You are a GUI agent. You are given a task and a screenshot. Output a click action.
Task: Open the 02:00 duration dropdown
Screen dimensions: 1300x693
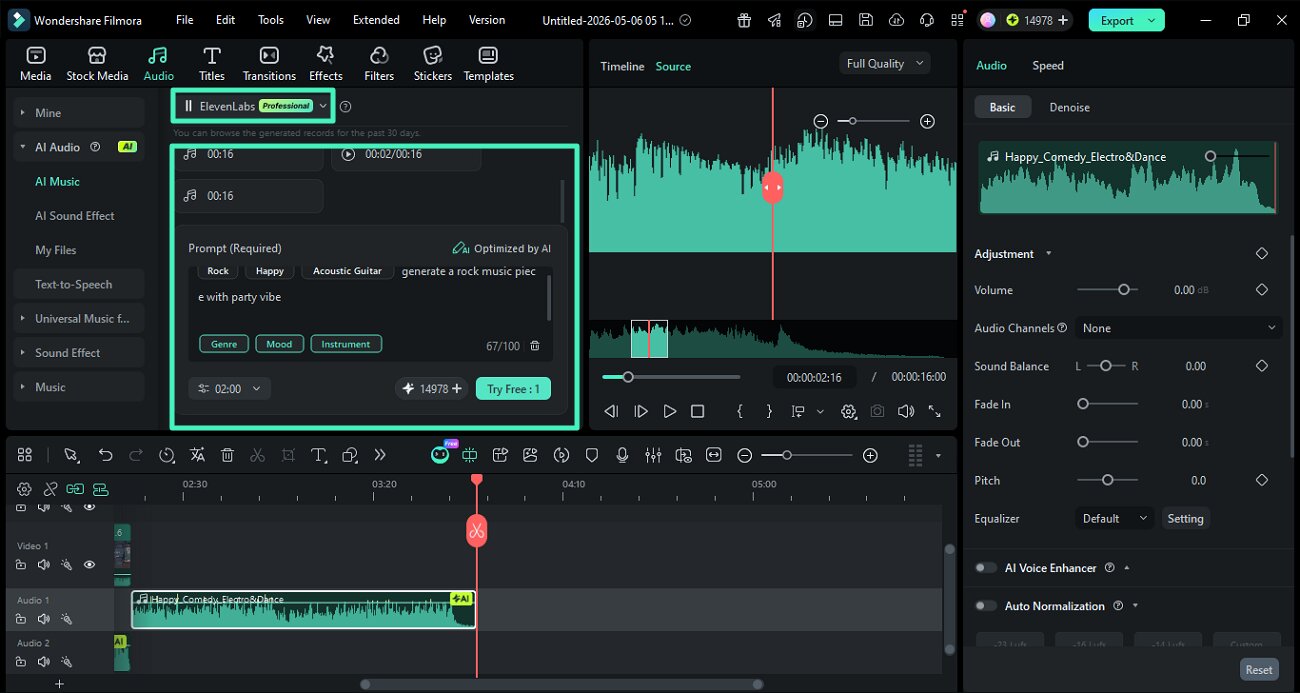tap(229, 389)
